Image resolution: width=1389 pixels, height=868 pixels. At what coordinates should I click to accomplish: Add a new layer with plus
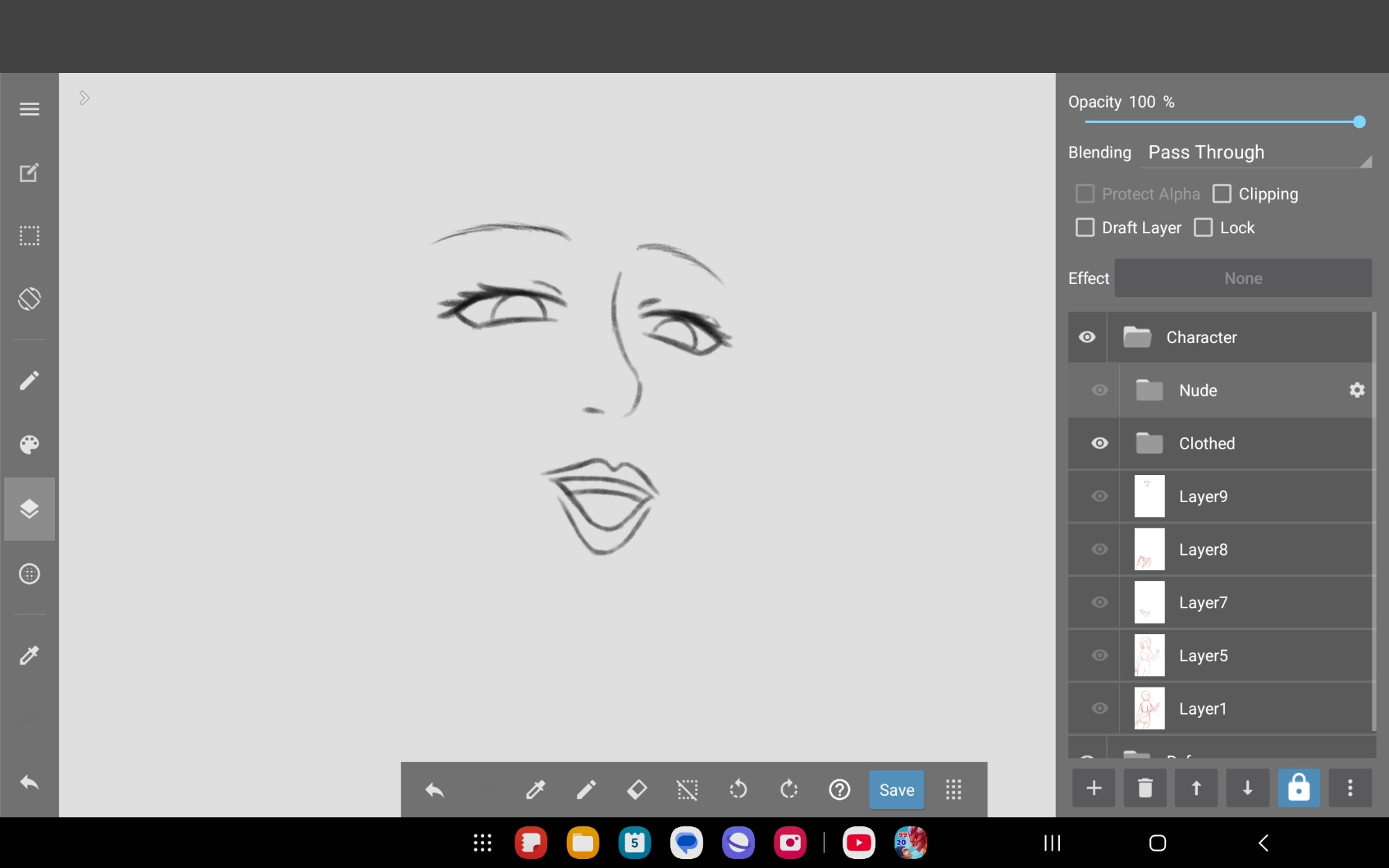coord(1094,788)
